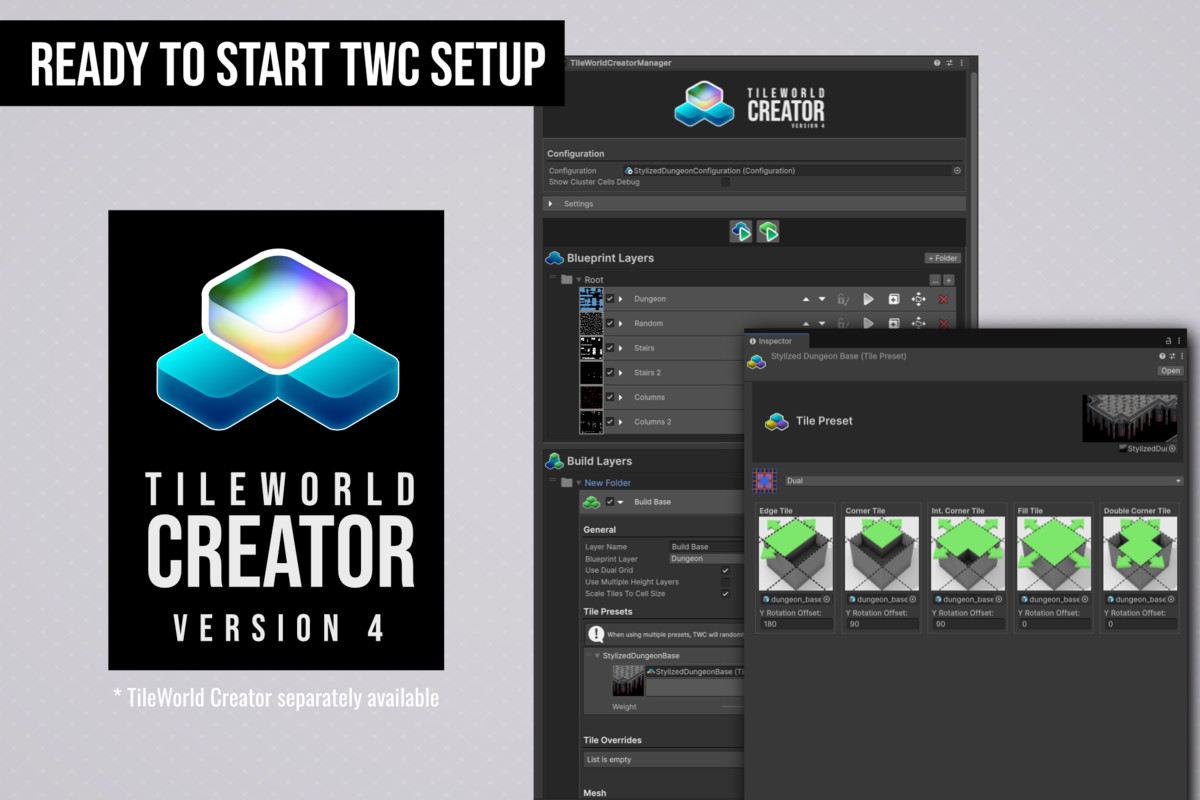1200x800 pixels.
Task: Click the Build Base layer green cubes icon
Action: [591, 502]
